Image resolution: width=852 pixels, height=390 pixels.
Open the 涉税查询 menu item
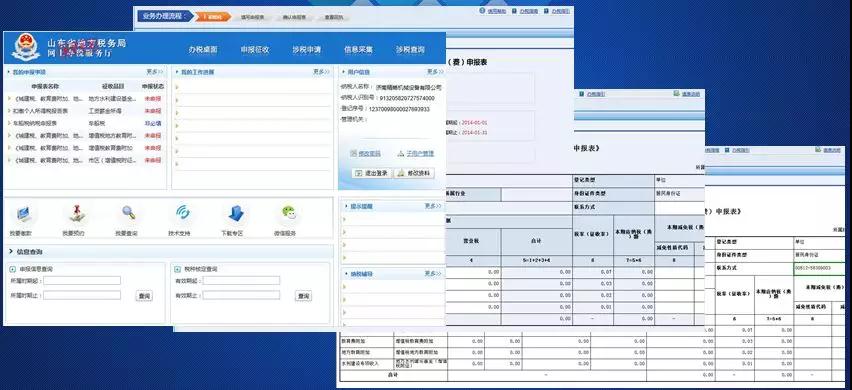410,49
